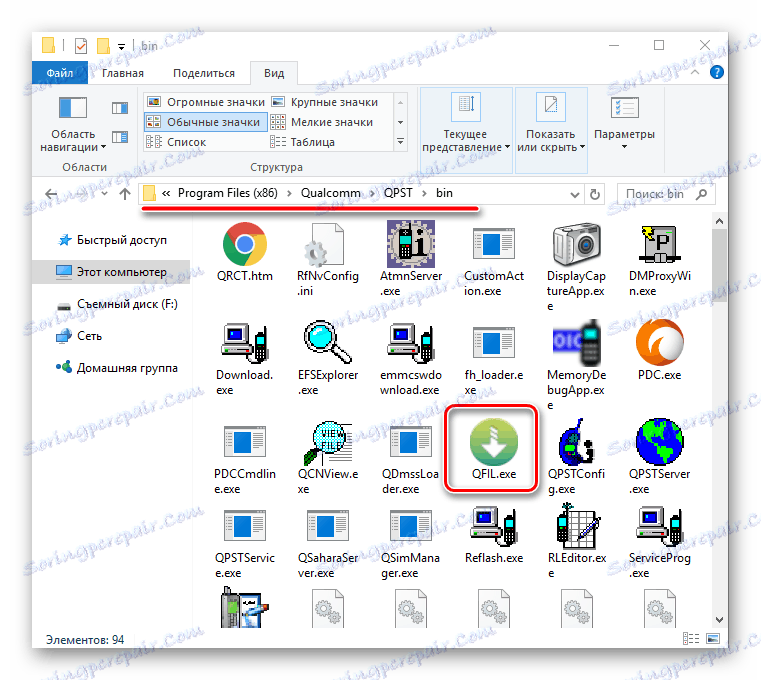Screen dimensions: 761x680
Task: Refresh the current folder
Action: coord(595,195)
